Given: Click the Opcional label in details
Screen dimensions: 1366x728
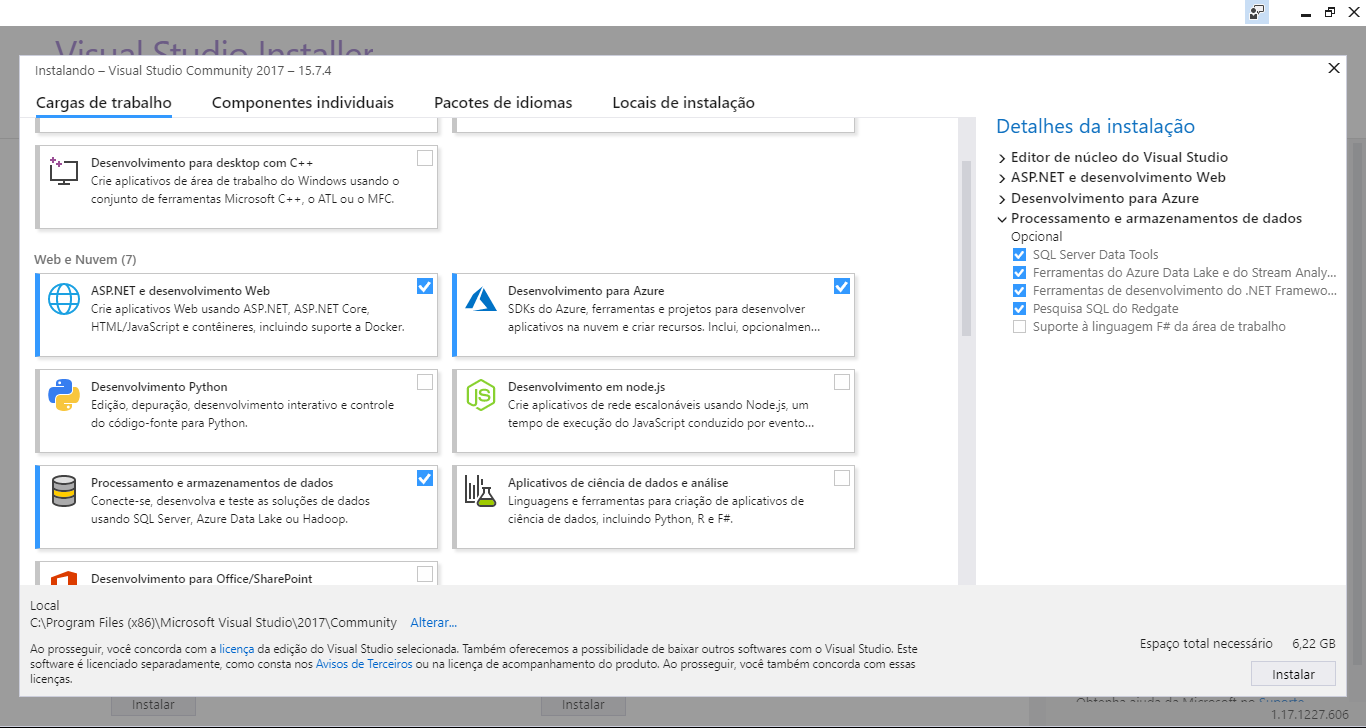Looking at the screenshot, I should click(1037, 237).
